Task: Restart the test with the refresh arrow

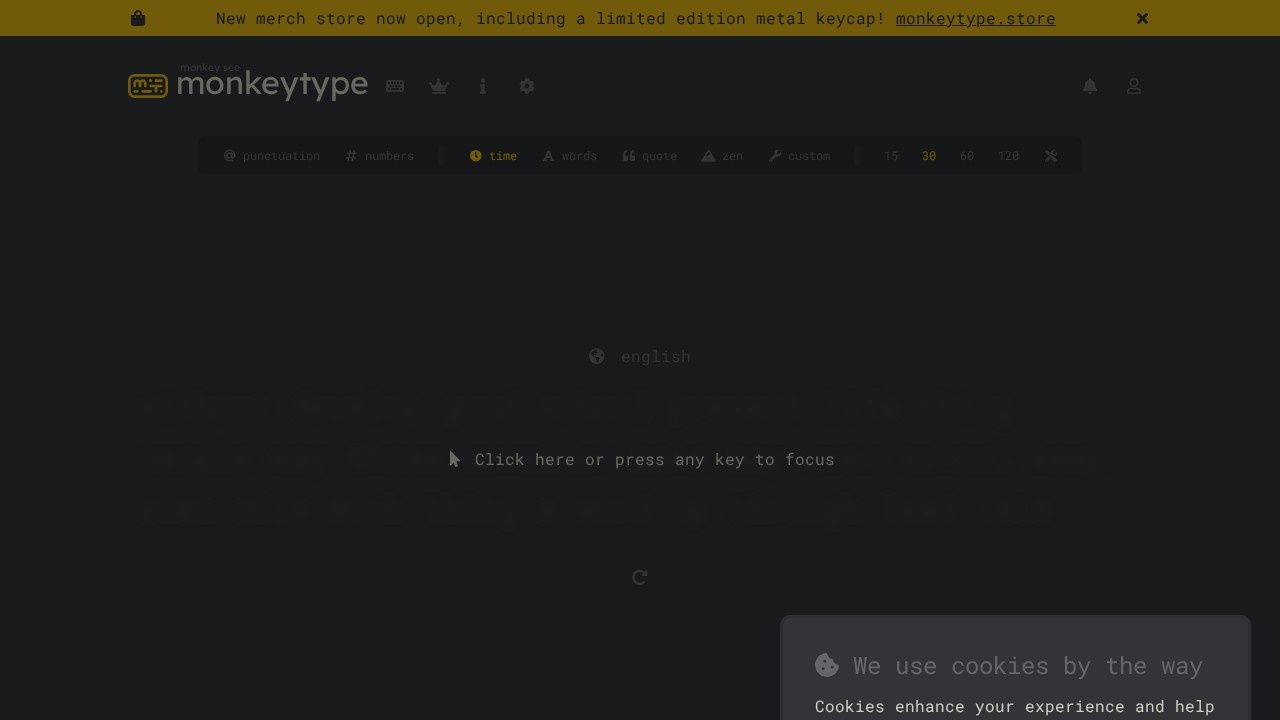Action: [x=639, y=577]
